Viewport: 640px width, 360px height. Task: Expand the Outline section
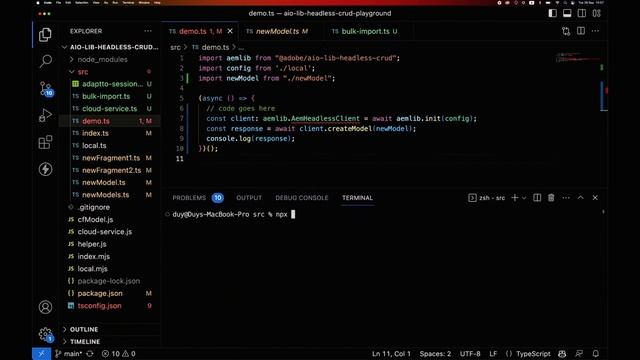pos(110,329)
